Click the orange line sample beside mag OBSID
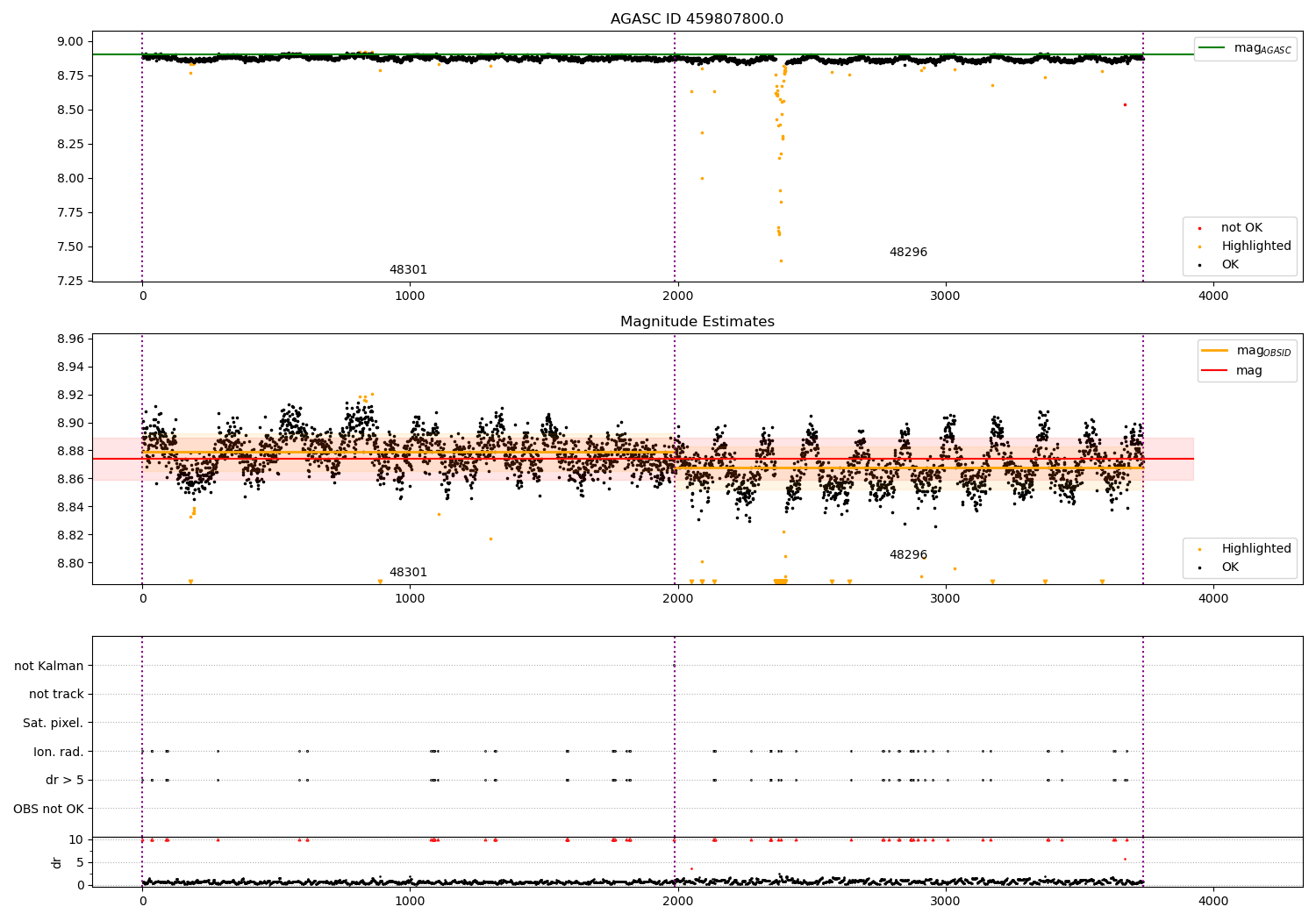The height and width of the screenshot is (921, 1316). point(1214,351)
